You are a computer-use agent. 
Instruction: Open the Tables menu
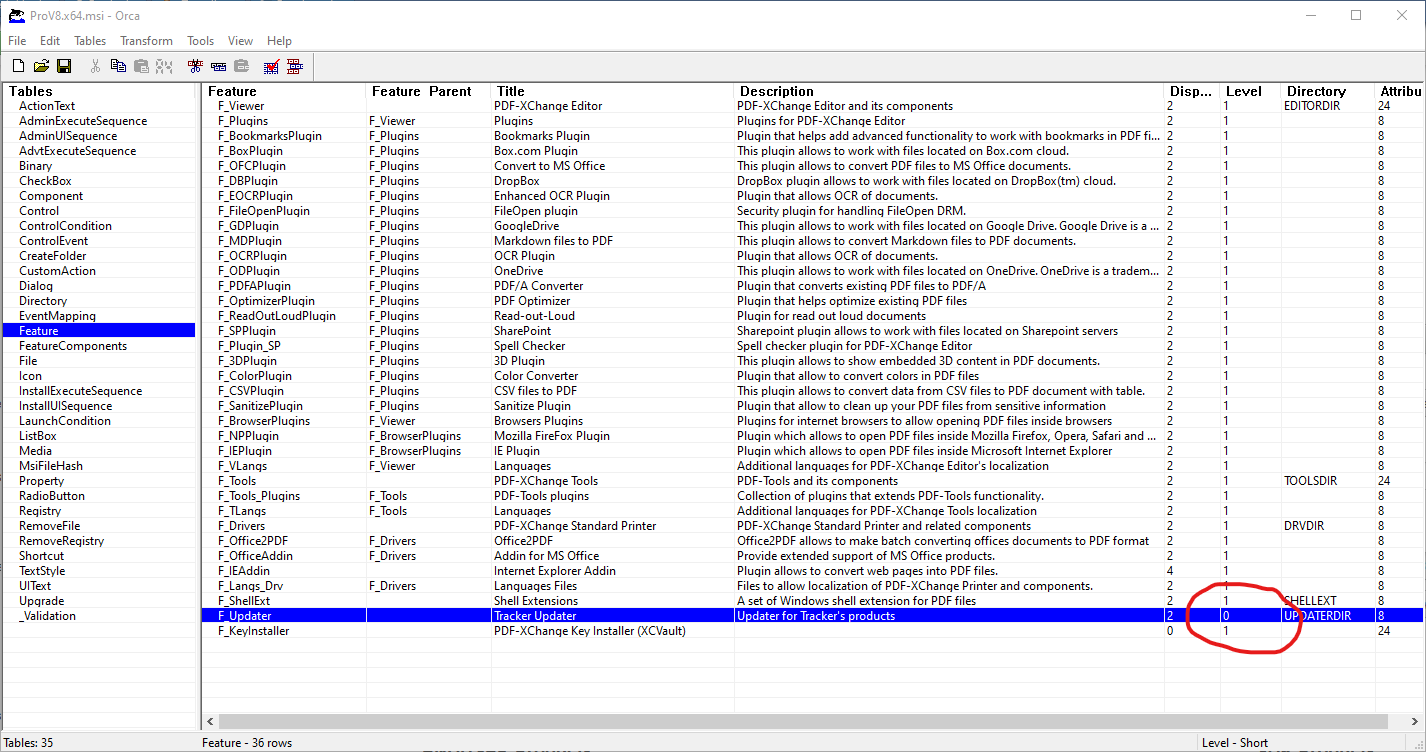click(90, 41)
